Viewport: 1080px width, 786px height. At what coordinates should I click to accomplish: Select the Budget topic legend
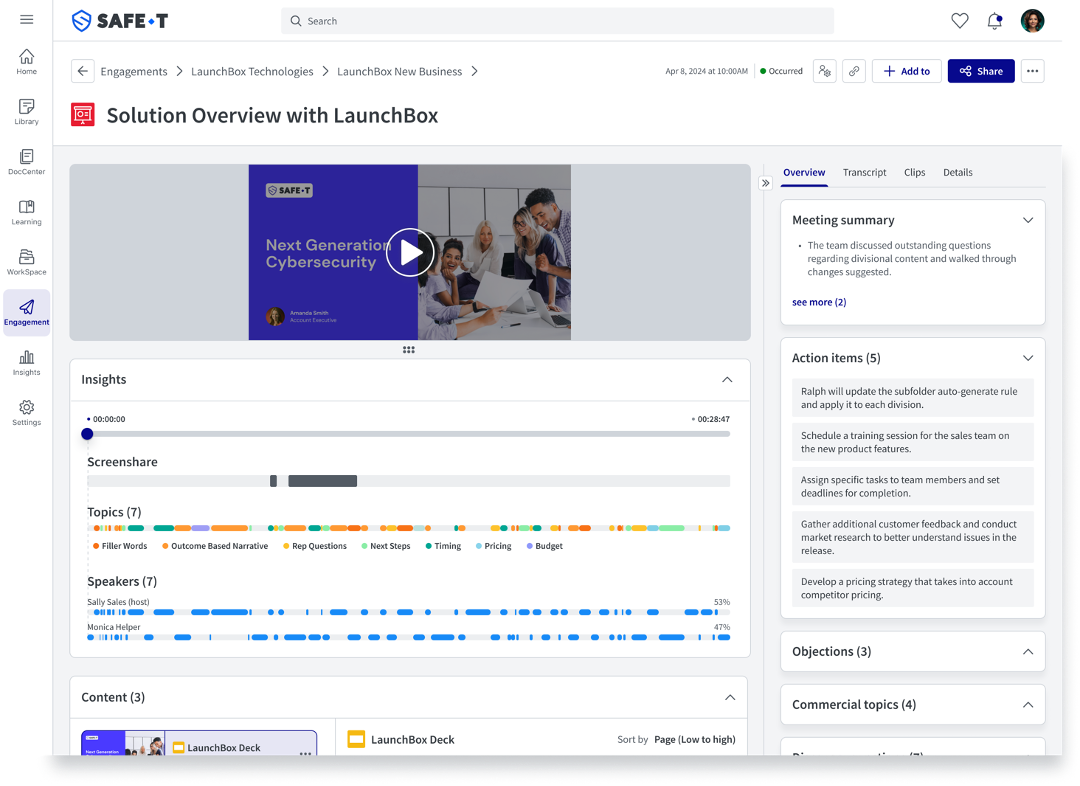[x=544, y=546]
